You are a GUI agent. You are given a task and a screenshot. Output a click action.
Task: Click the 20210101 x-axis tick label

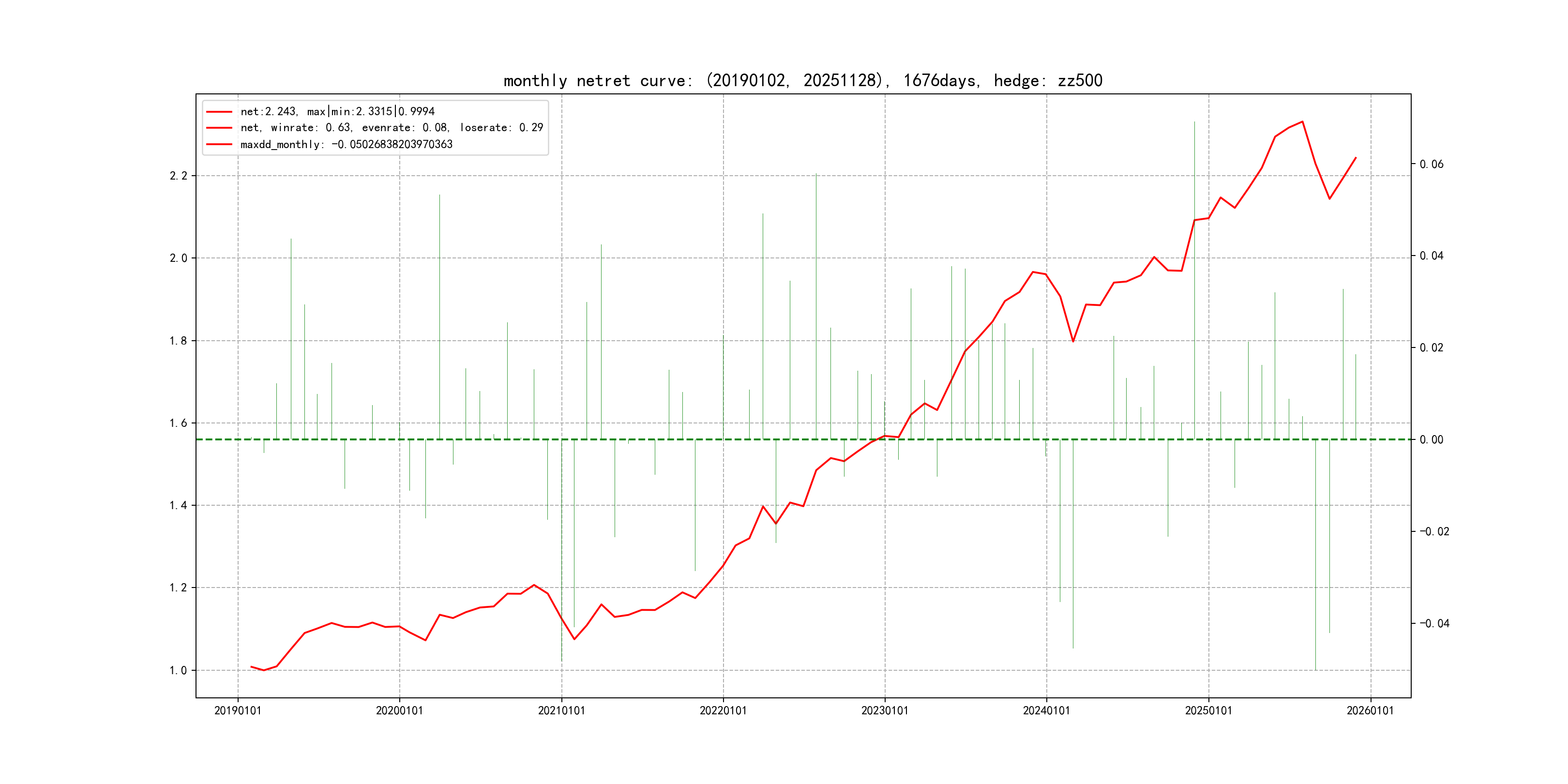point(561,711)
